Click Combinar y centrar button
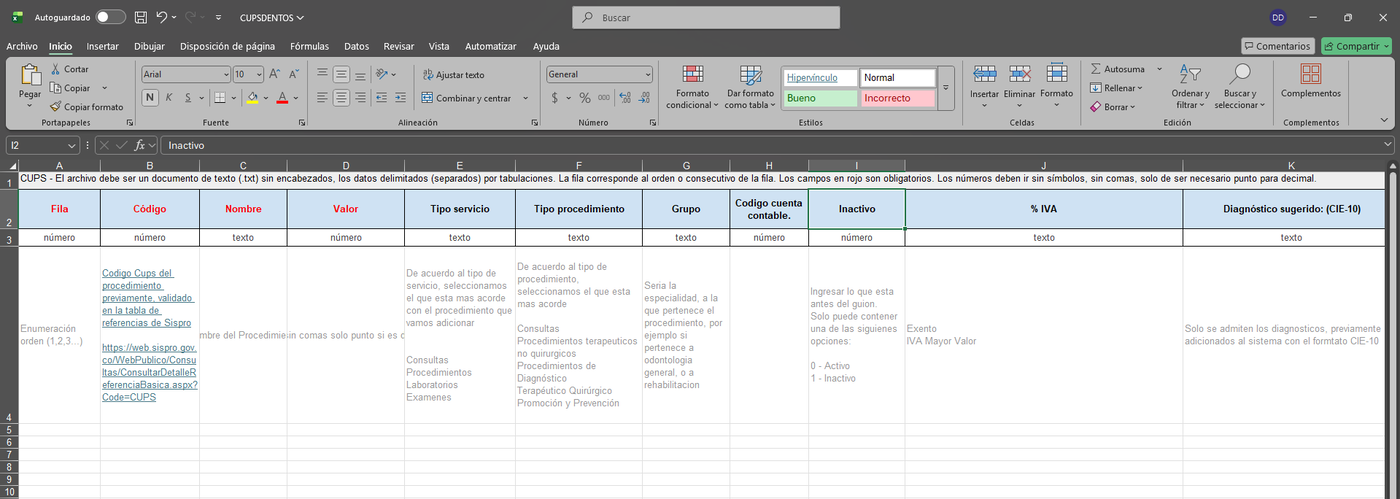1400x499 pixels. [x=466, y=98]
